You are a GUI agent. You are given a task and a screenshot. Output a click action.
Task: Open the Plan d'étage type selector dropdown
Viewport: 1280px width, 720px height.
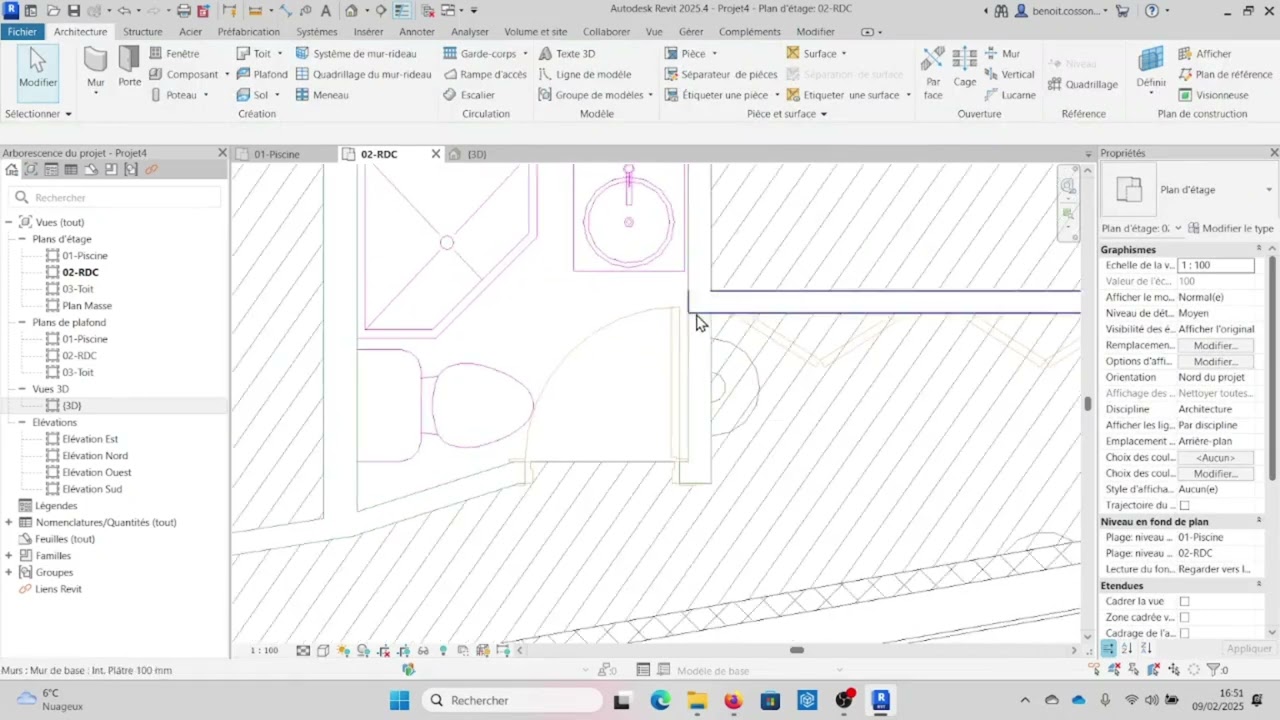(x=1269, y=190)
